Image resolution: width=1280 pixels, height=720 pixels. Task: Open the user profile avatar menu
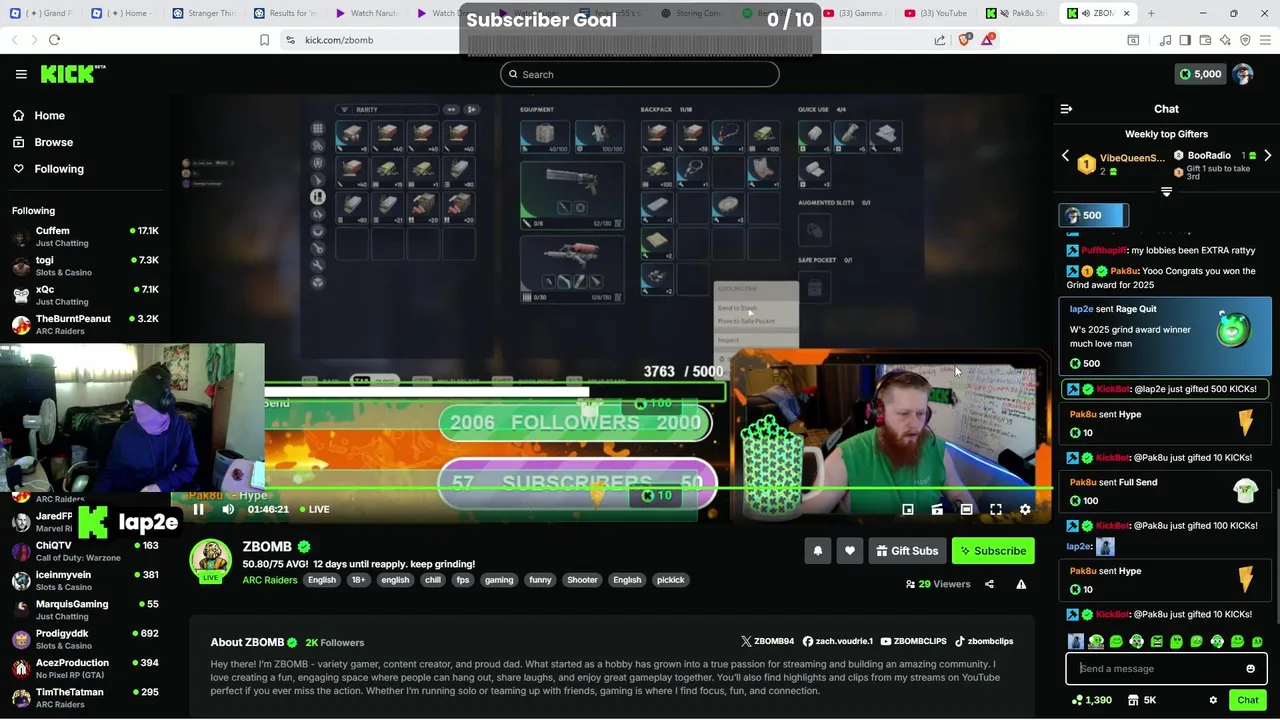[1243, 74]
